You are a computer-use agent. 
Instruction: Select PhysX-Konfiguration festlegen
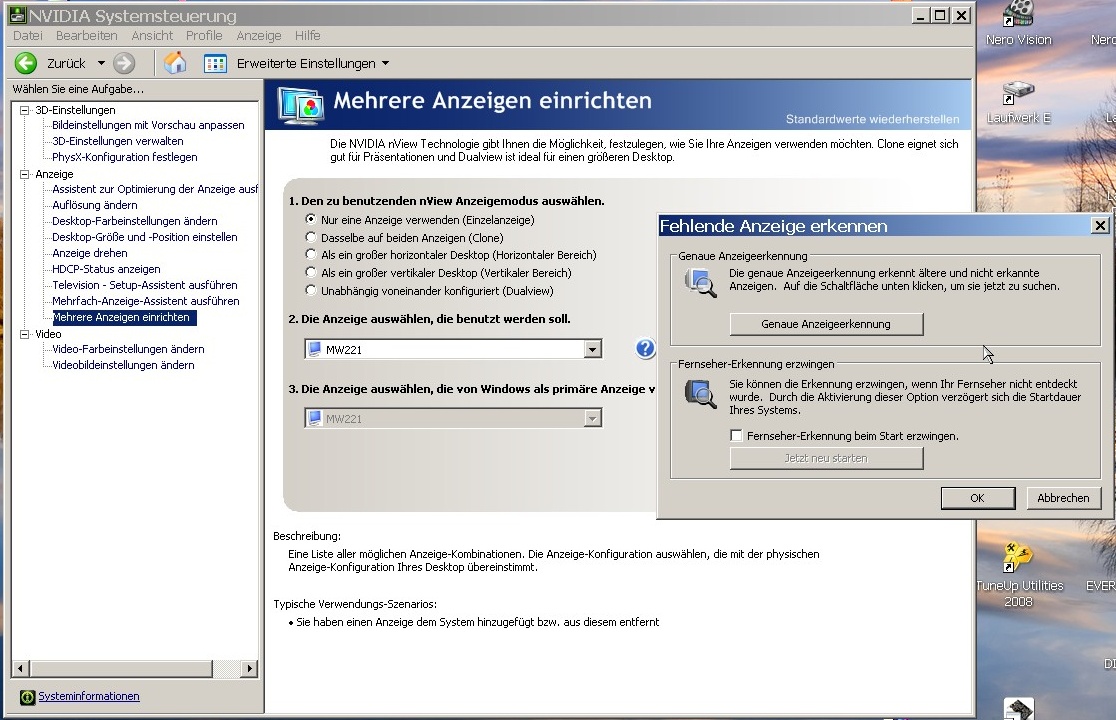[x=125, y=157]
